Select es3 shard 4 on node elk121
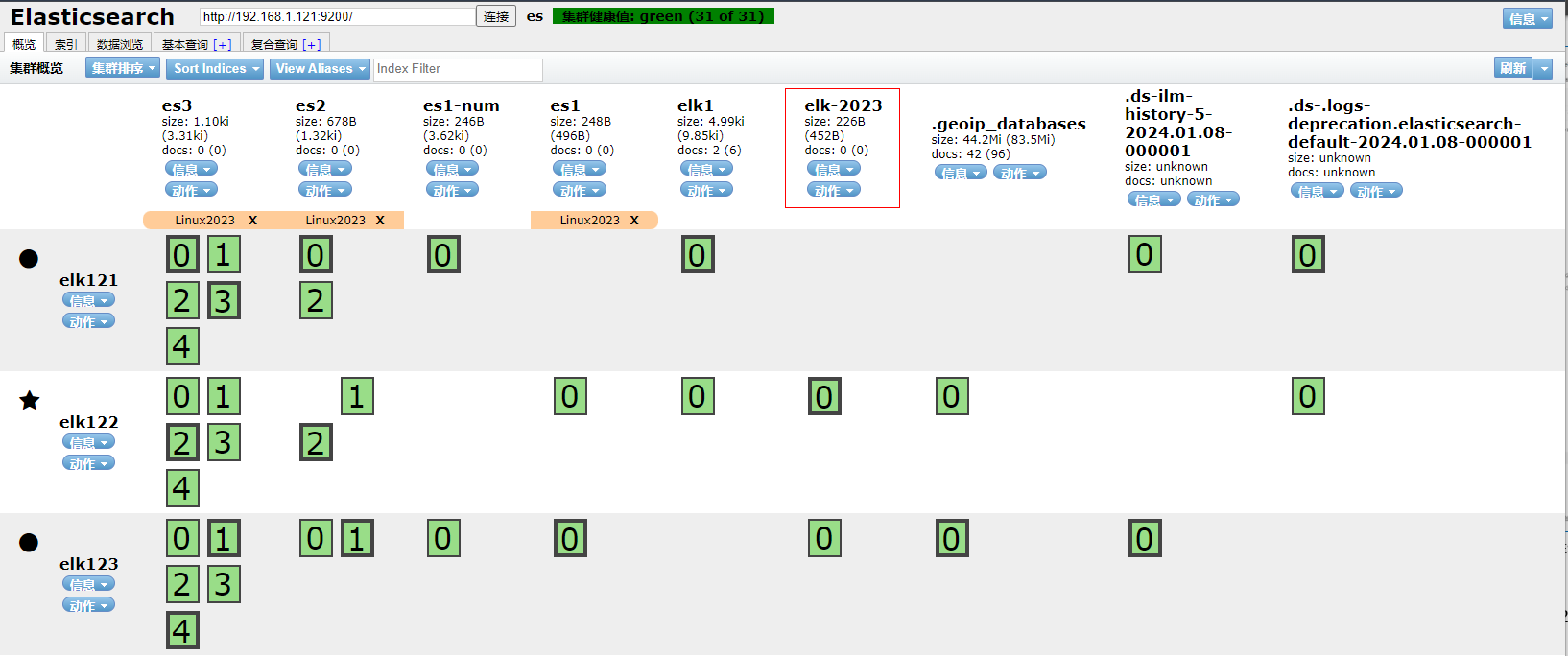Screen dimensions: 1568x656 [x=182, y=346]
